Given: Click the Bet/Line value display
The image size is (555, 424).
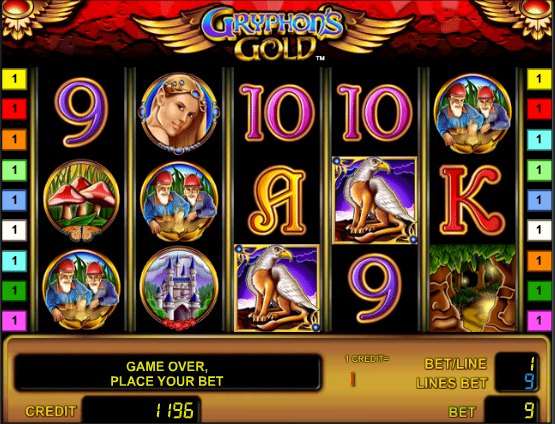Looking at the screenshot, I should click(x=517, y=363).
